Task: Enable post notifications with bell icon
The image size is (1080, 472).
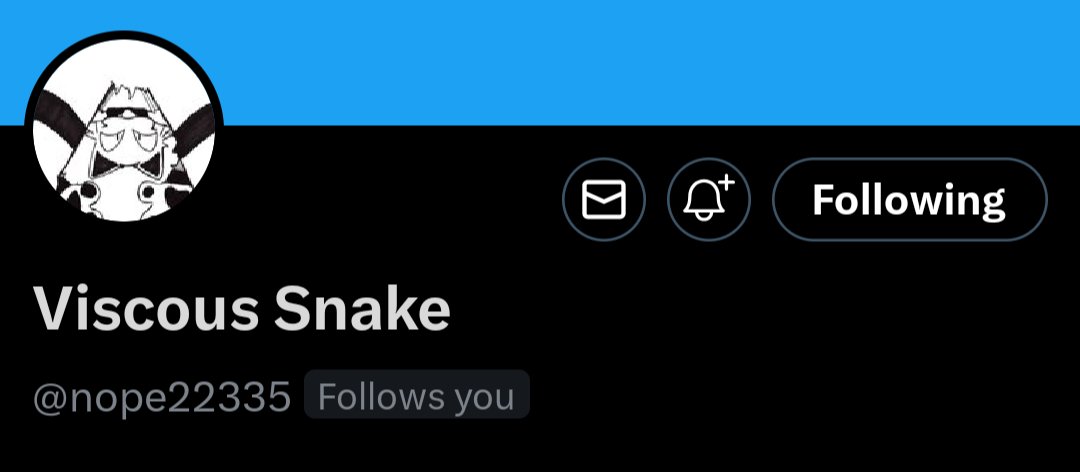Action: pyautogui.click(x=708, y=199)
